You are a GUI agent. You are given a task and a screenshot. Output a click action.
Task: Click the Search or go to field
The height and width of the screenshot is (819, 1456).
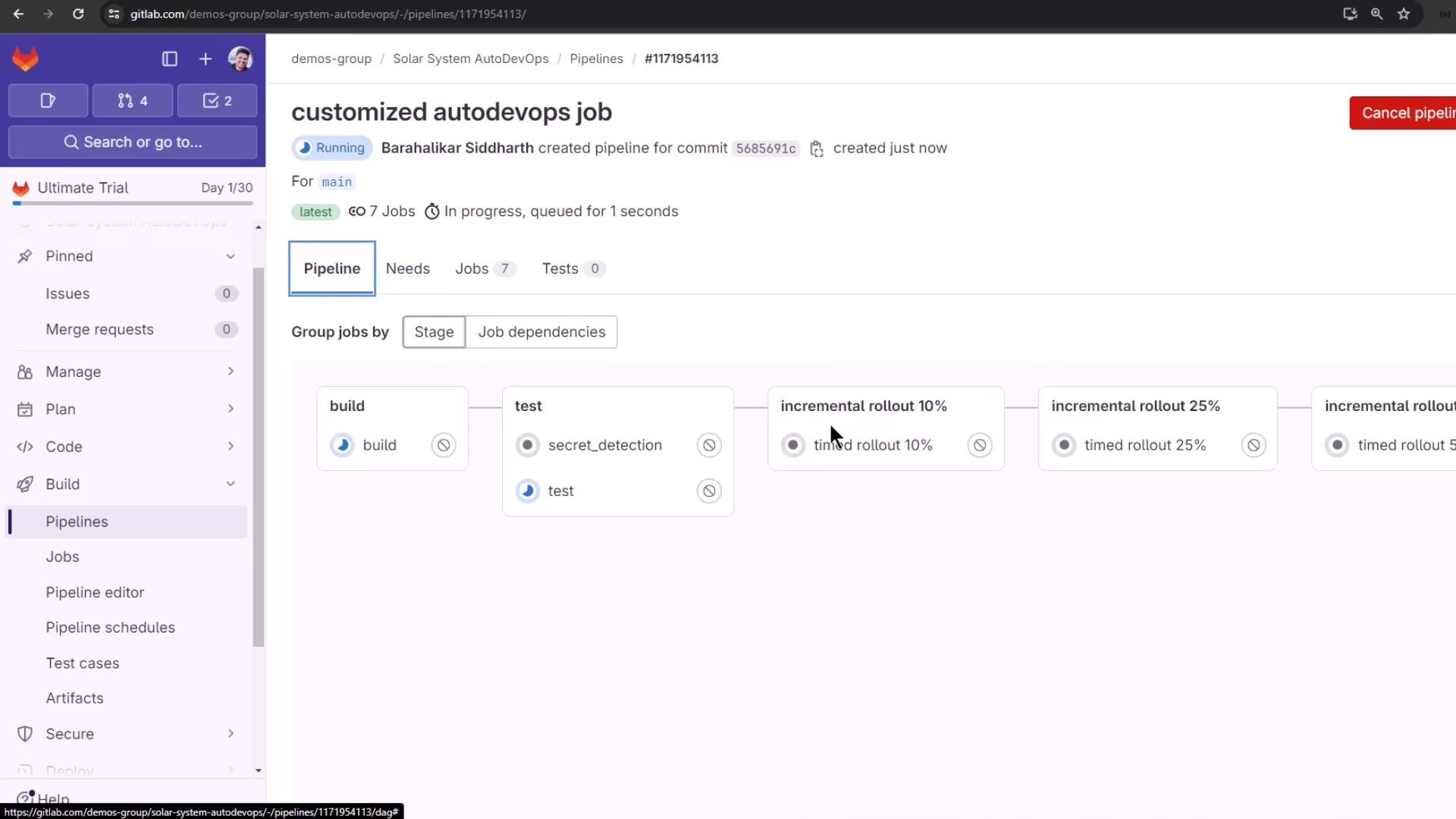(133, 143)
